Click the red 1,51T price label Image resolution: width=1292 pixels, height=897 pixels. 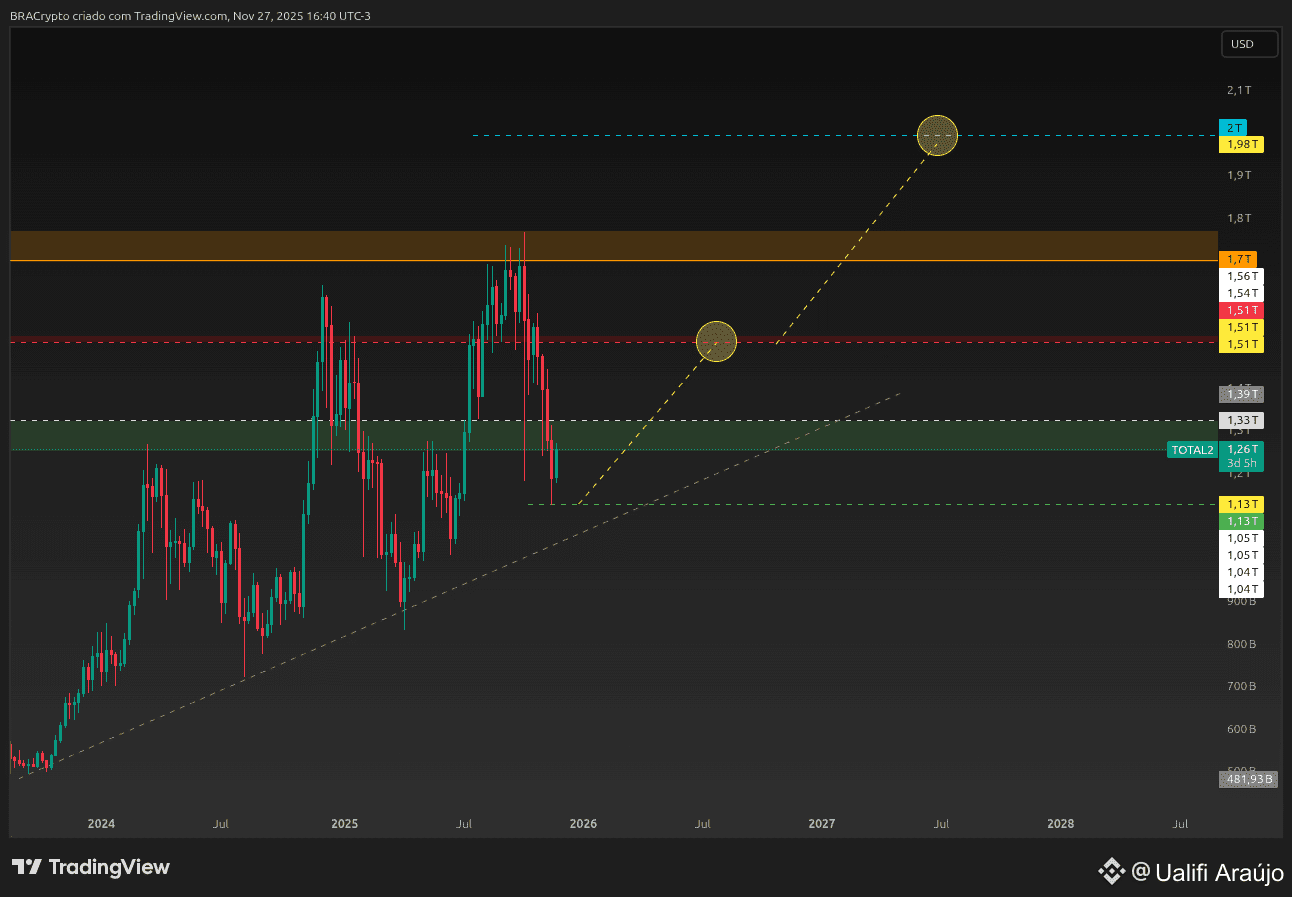click(x=1242, y=310)
